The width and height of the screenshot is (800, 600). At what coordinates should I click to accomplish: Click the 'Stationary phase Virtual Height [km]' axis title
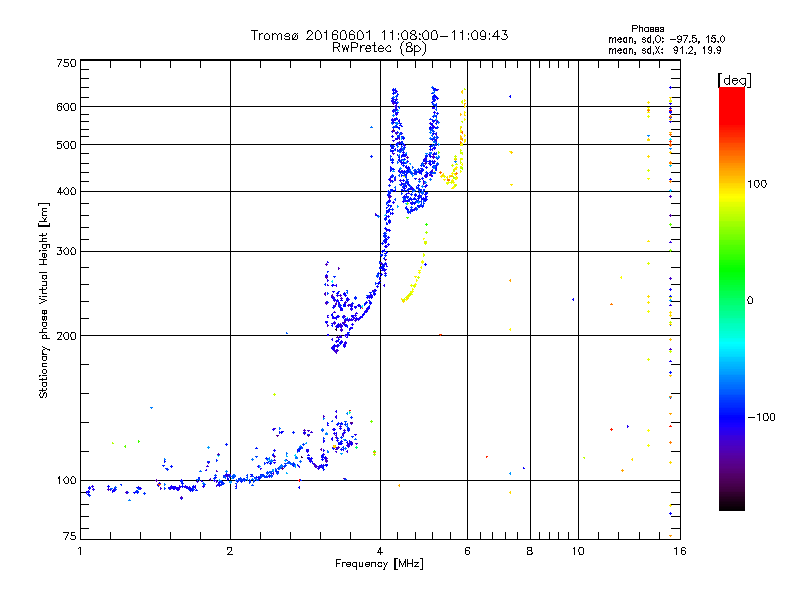44,300
